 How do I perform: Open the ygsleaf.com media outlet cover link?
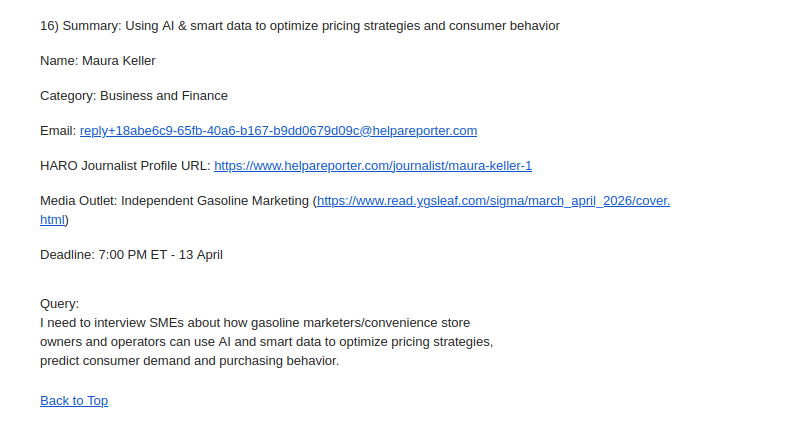coord(493,201)
